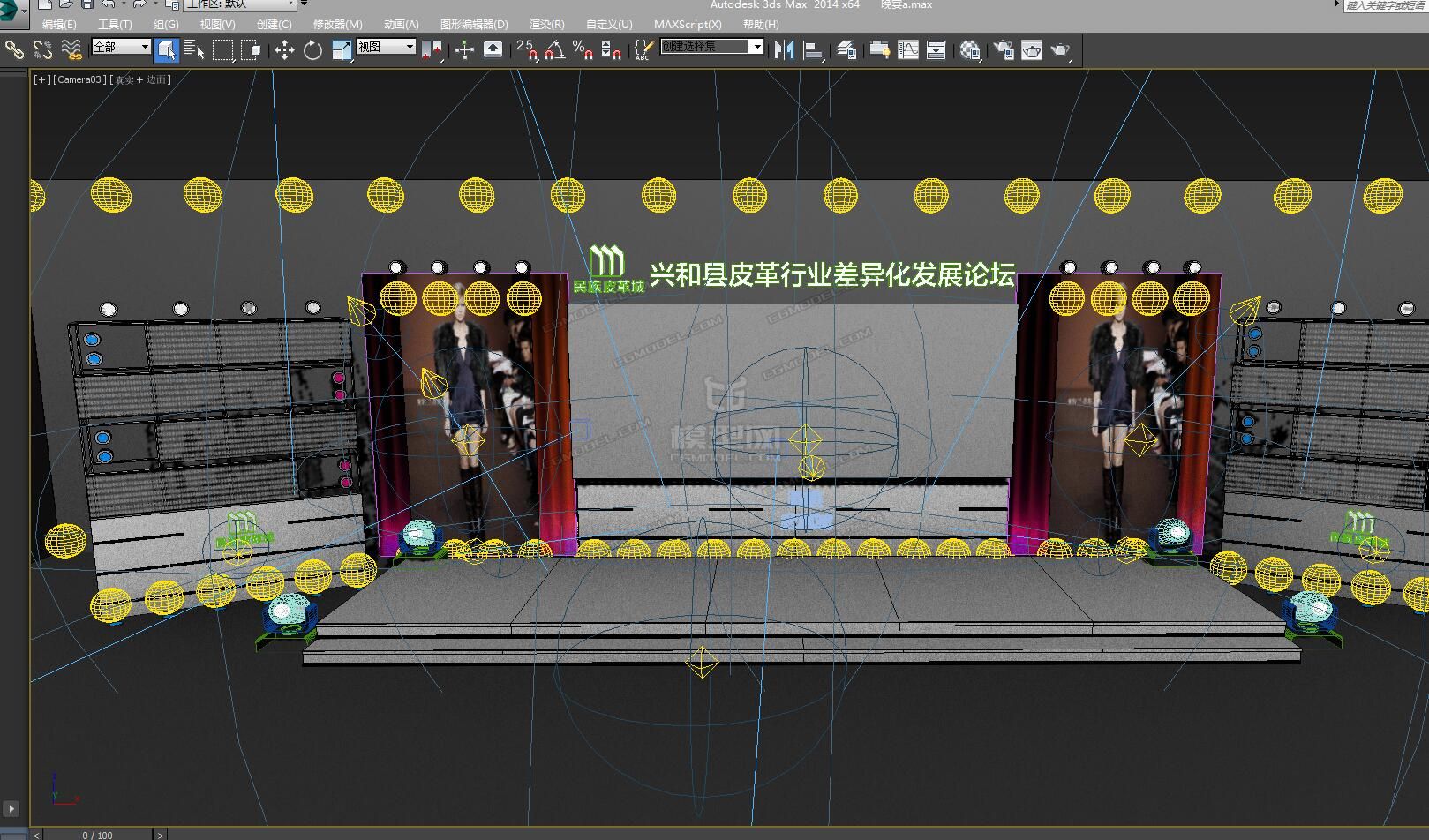The width and height of the screenshot is (1429, 840).
Task: Open the selection filter dropdown showing 全部
Action: pos(121,47)
